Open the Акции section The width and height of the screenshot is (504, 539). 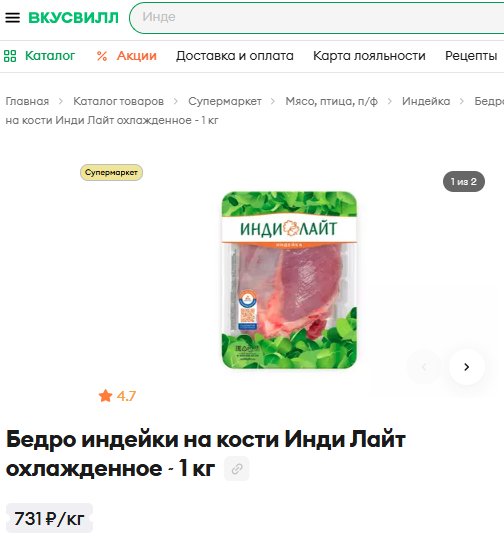(136, 56)
